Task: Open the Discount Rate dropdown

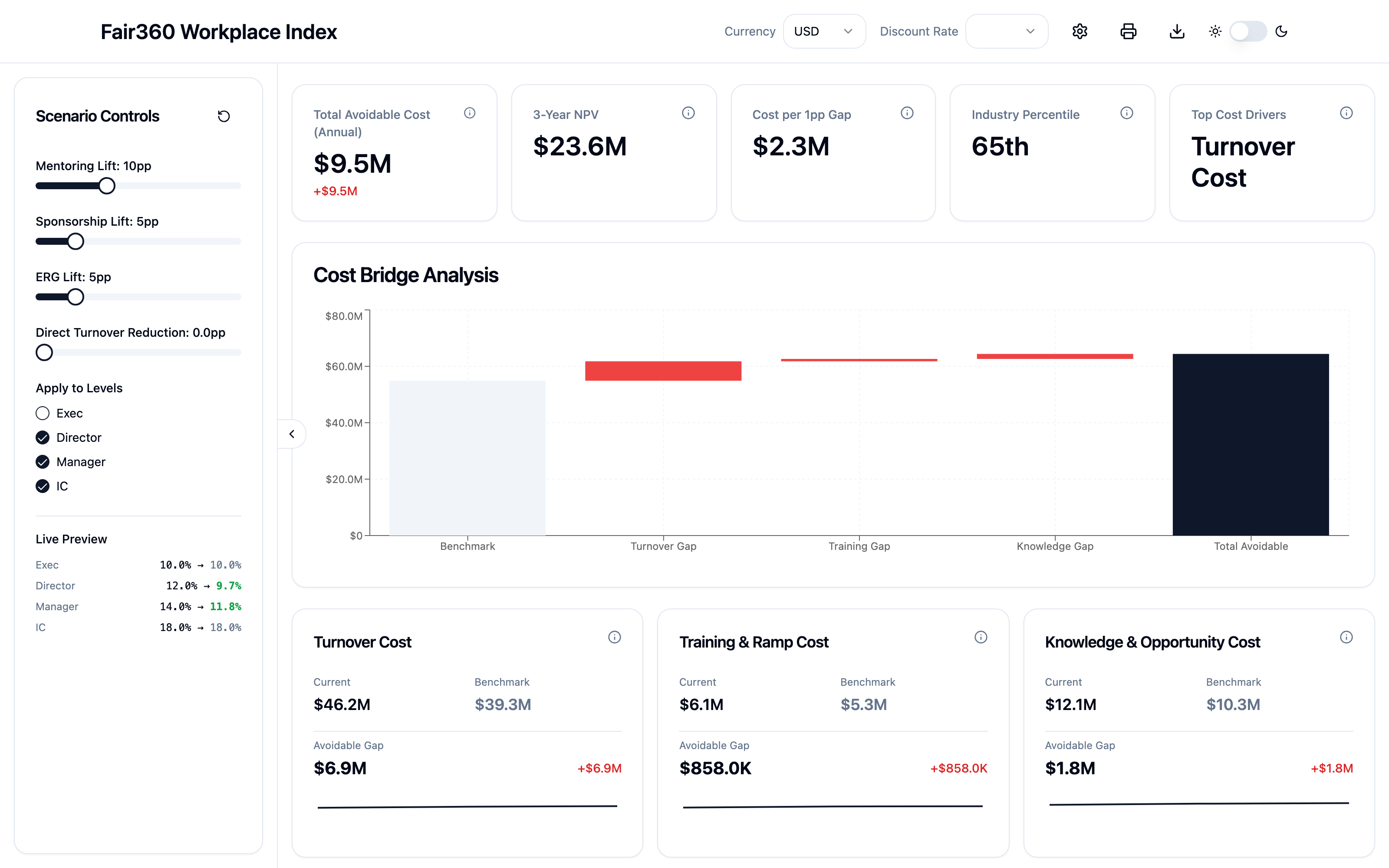Action: 1007,32
